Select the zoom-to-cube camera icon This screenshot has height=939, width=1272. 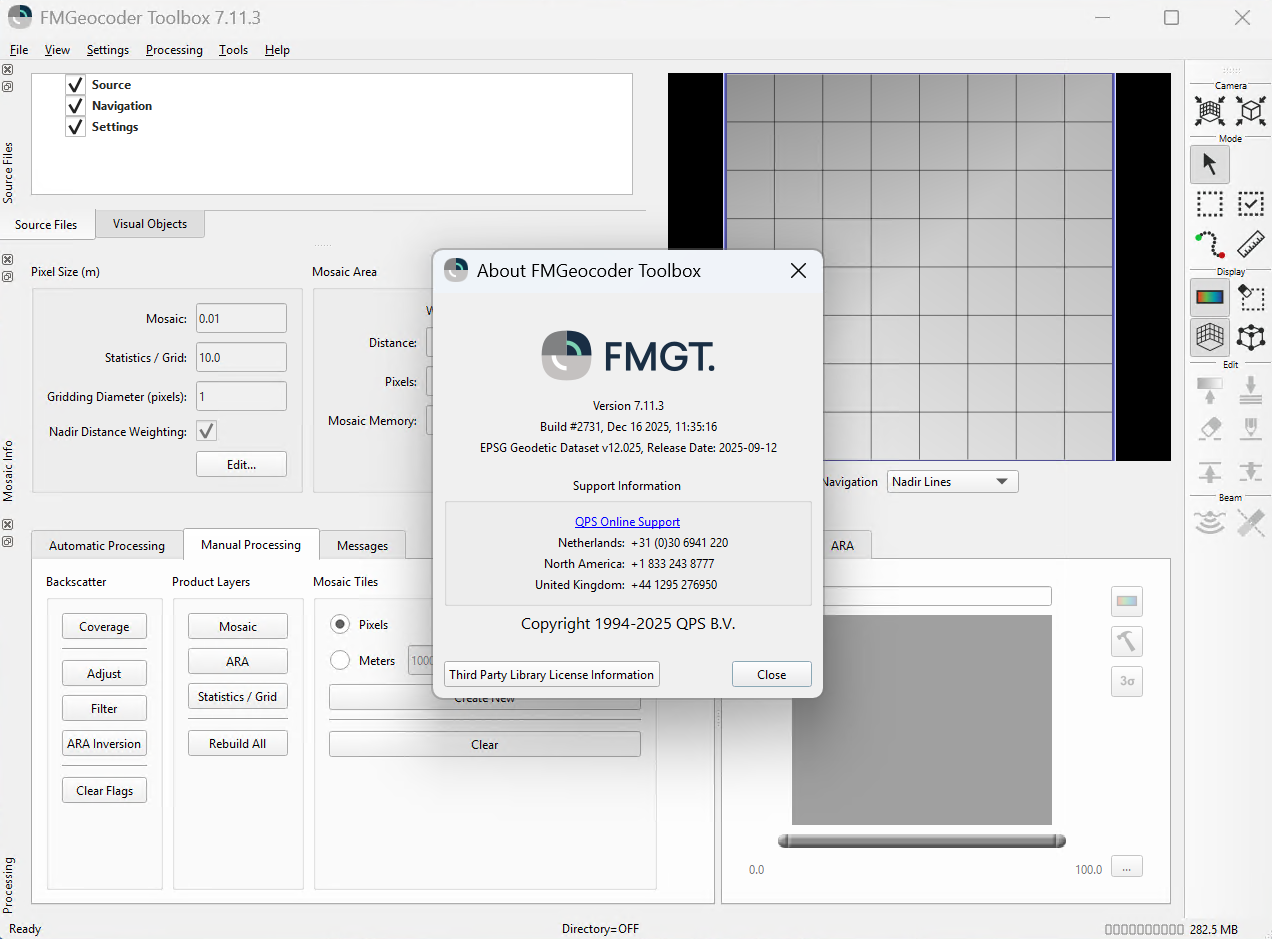pyautogui.click(x=1251, y=110)
